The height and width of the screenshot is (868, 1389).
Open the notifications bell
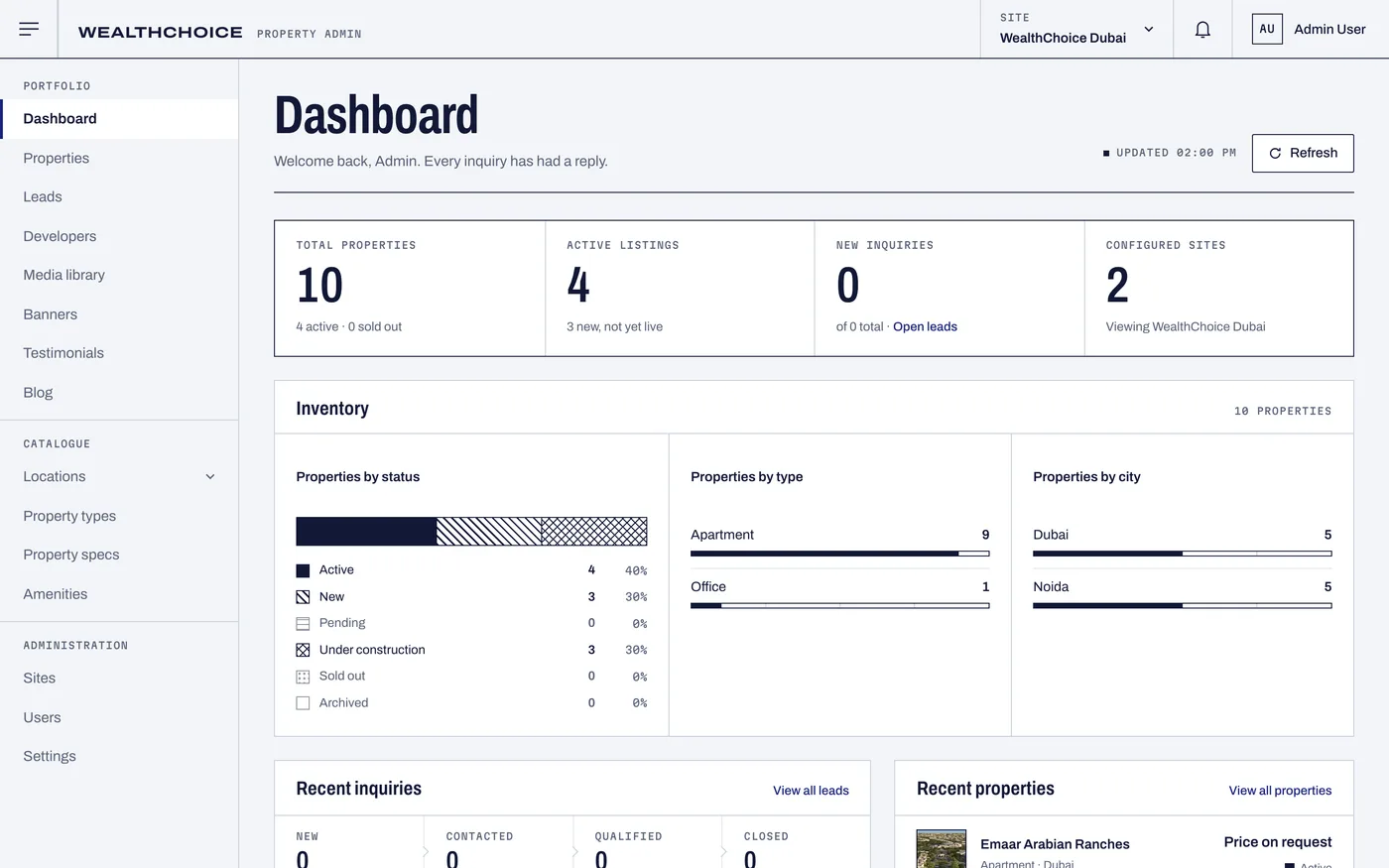[x=1202, y=29]
